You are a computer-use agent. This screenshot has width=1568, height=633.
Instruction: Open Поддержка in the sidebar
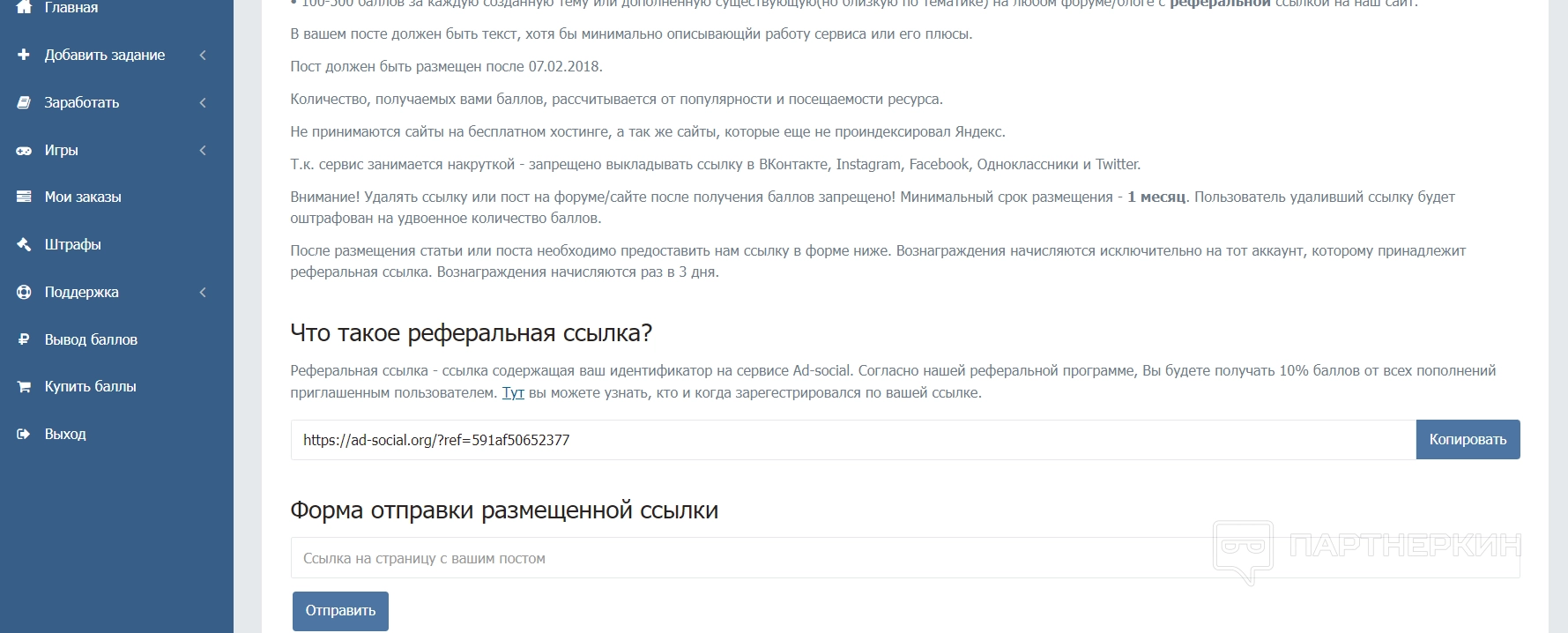(82, 292)
